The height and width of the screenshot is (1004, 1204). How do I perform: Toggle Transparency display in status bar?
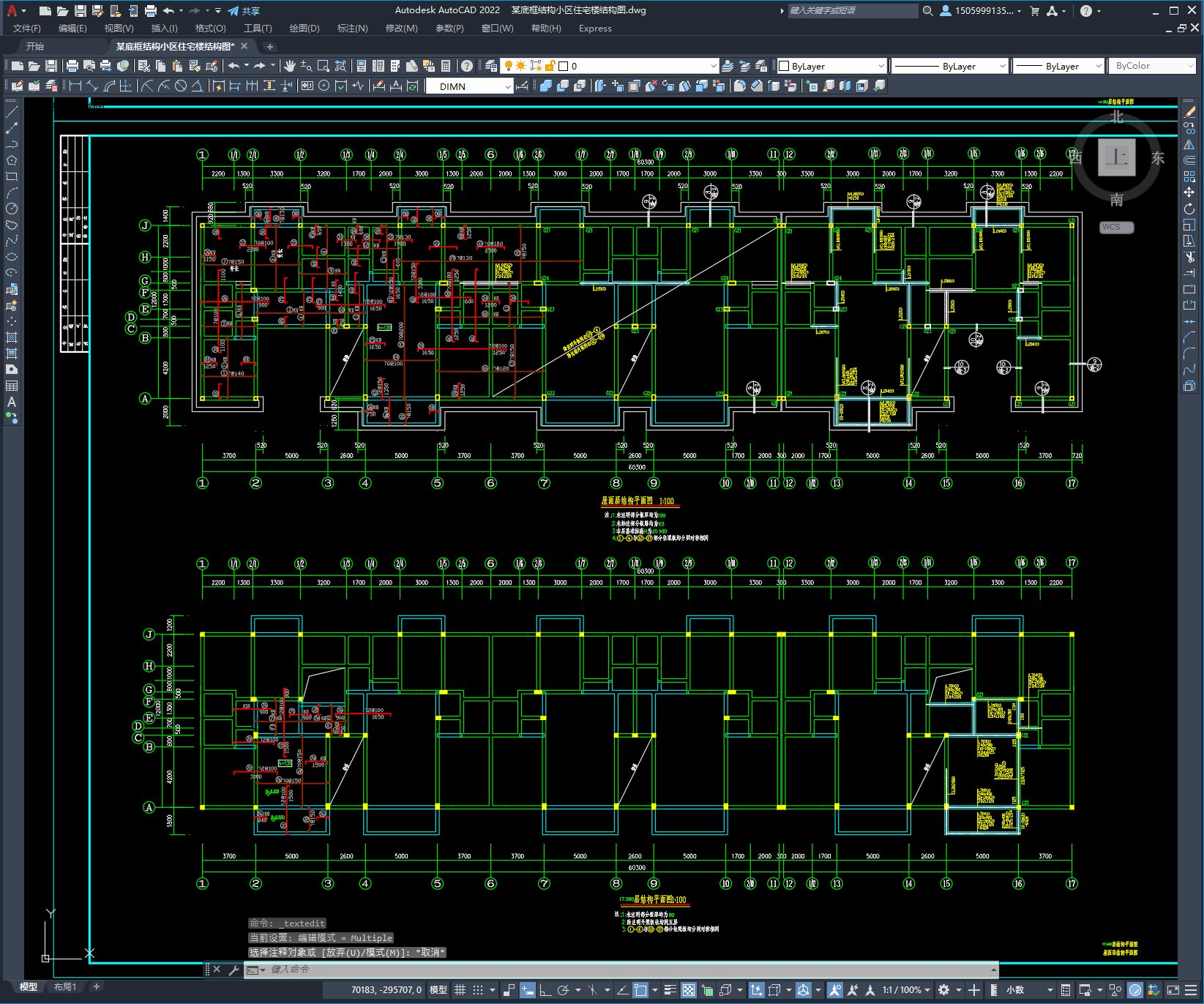(689, 990)
